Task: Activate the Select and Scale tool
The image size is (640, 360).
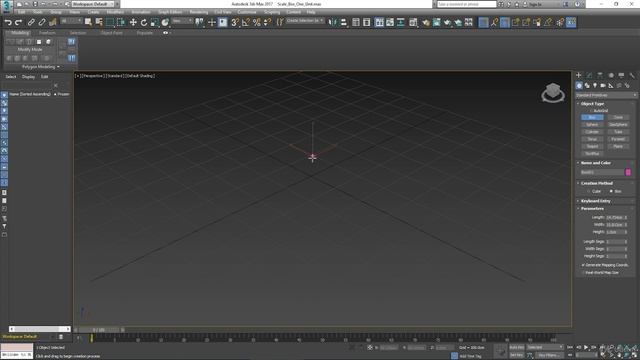Action: point(154,22)
